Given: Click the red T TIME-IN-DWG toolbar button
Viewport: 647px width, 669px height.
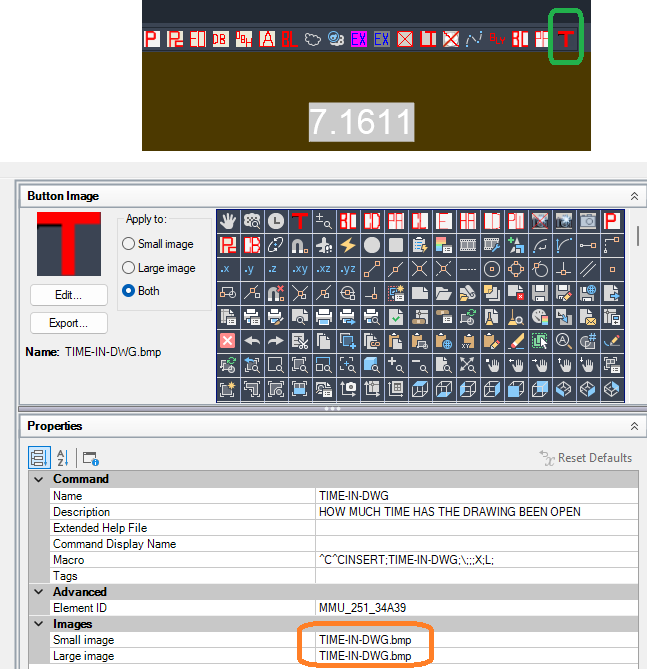Looking at the screenshot, I should (565, 39).
